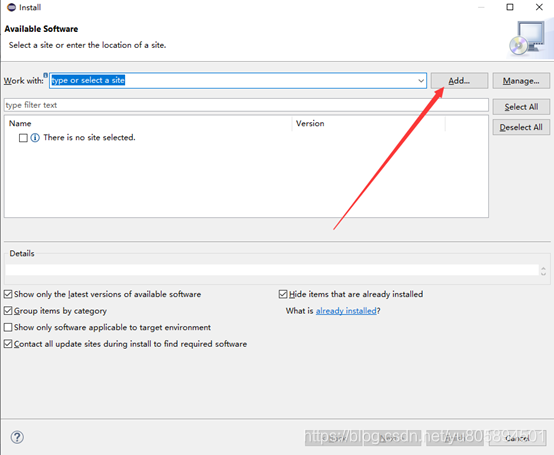The height and width of the screenshot is (455, 554).
Task: Click the Add... button
Action: 459,81
